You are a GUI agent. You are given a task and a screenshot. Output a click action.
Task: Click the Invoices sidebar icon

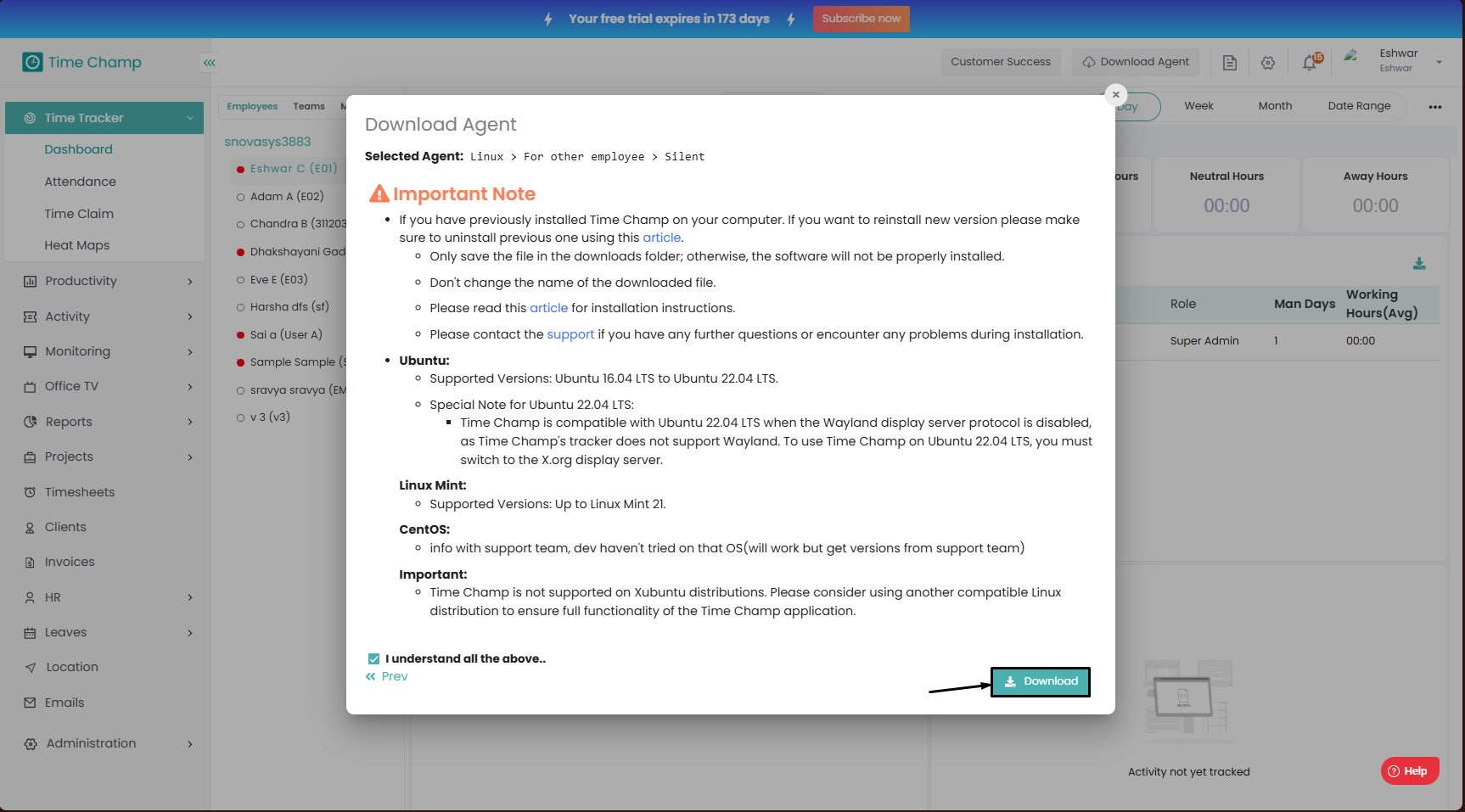click(x=31, y=563)
